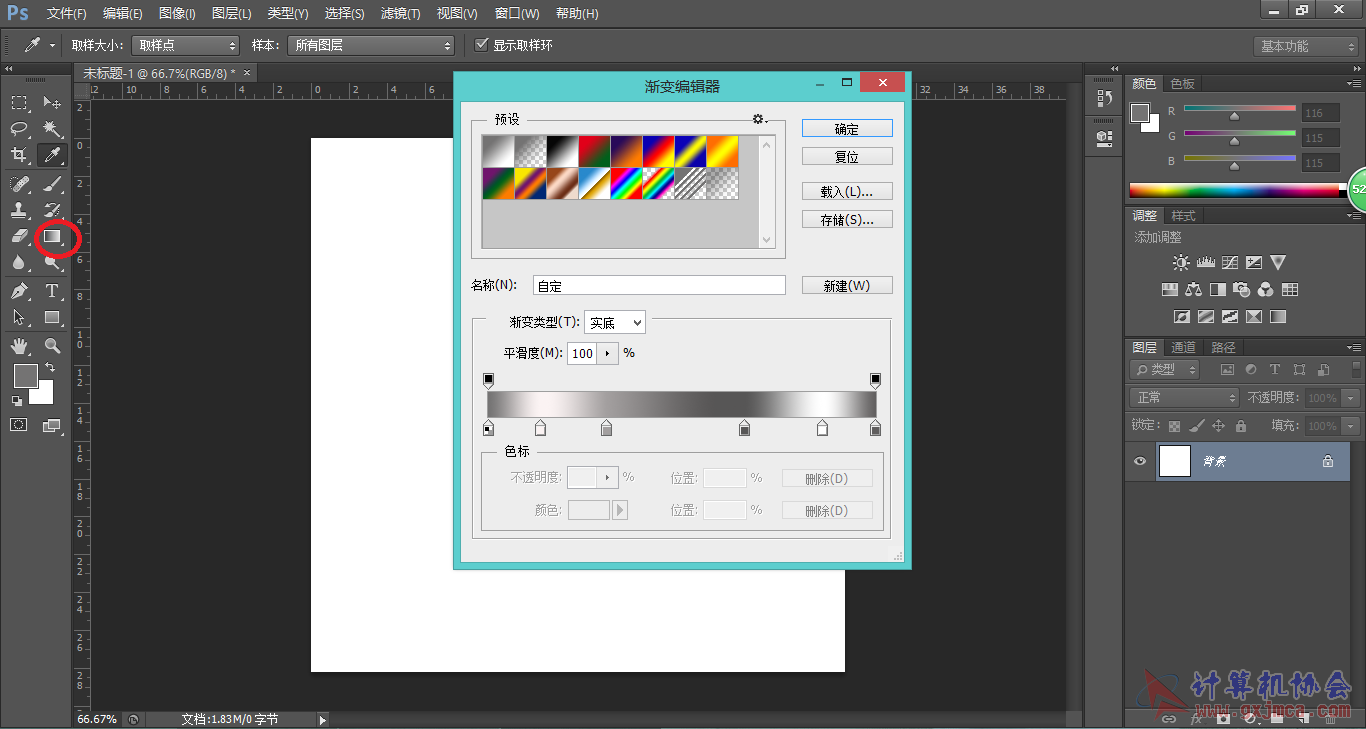Open the workspace switcher dropdown
The width and height of the screenshot is (1366, 729).
point(1307,46)
